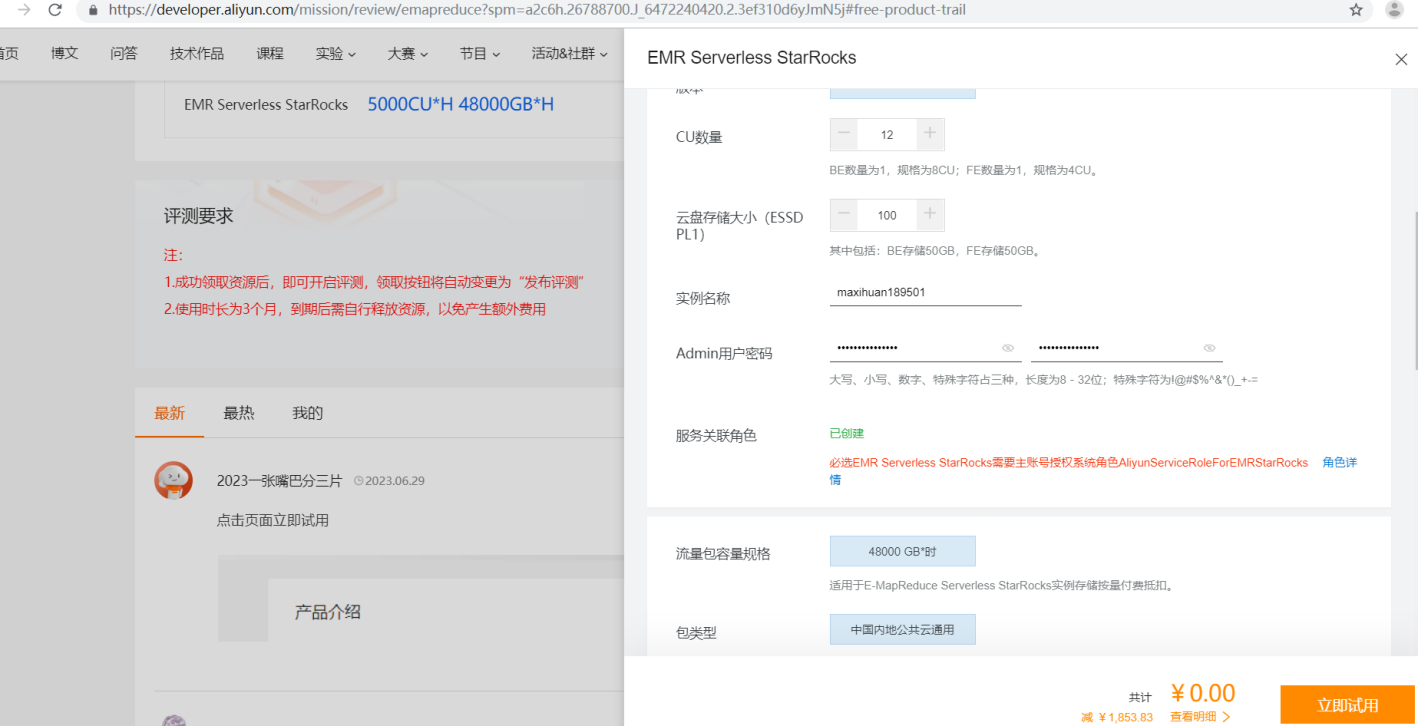Reload the browser page

click(54, 10)
